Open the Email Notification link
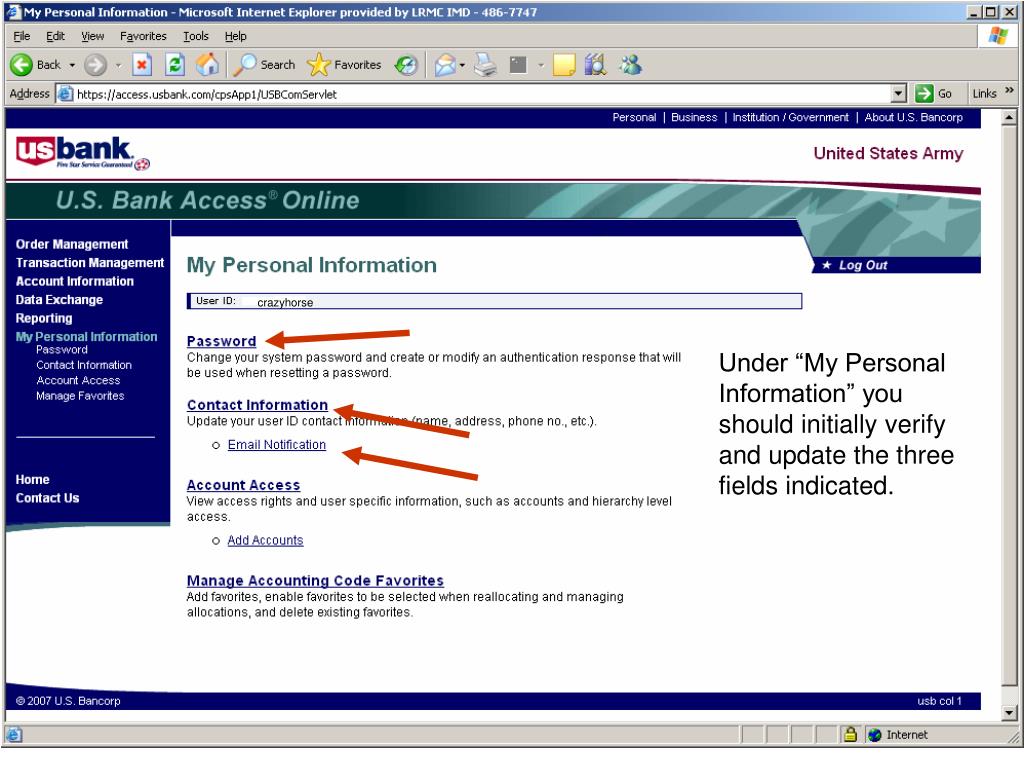The height and width of the screenshot is (768, 1024). click(276, 445)
